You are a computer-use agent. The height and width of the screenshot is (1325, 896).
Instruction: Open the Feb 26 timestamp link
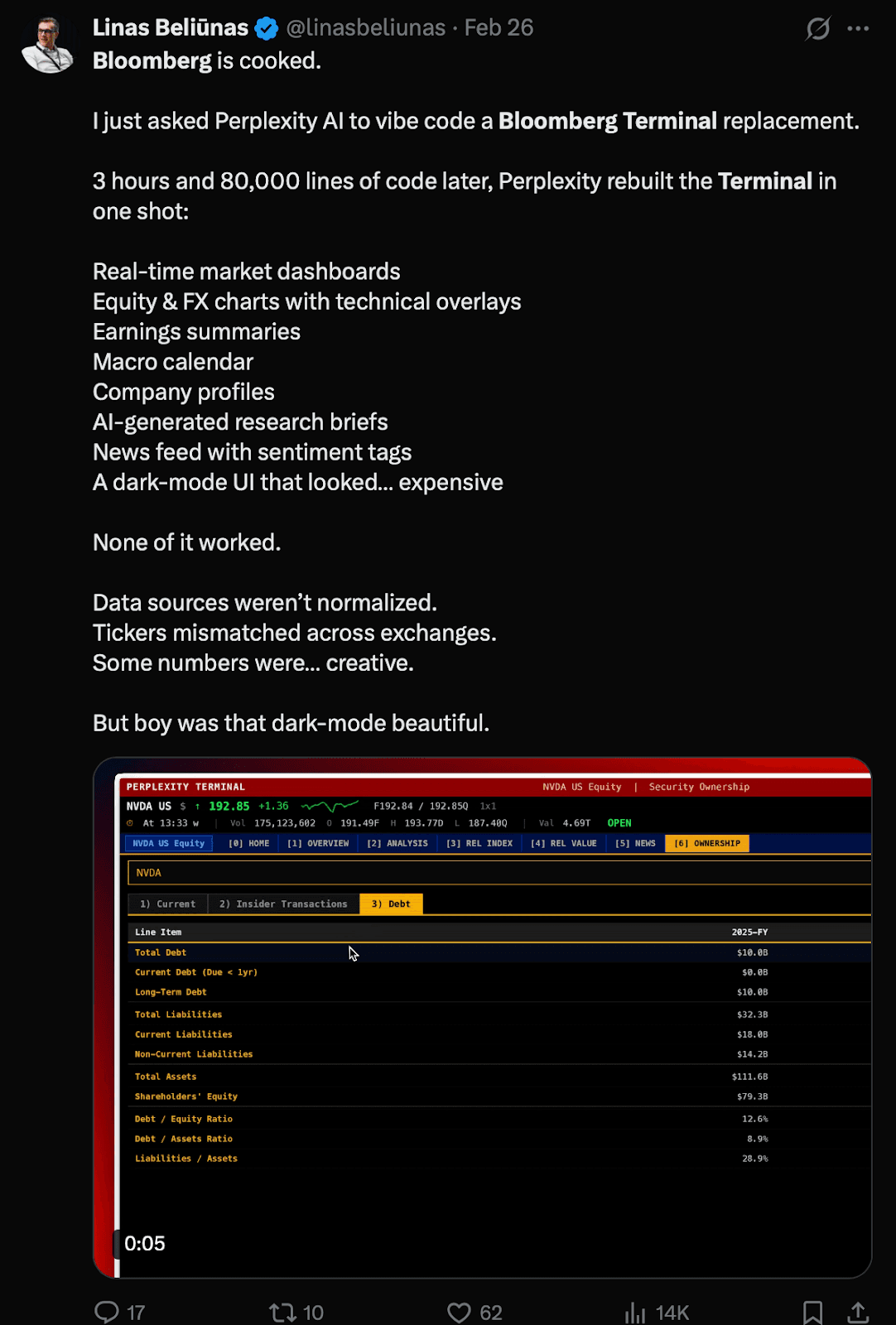click(x=499, y=28)
